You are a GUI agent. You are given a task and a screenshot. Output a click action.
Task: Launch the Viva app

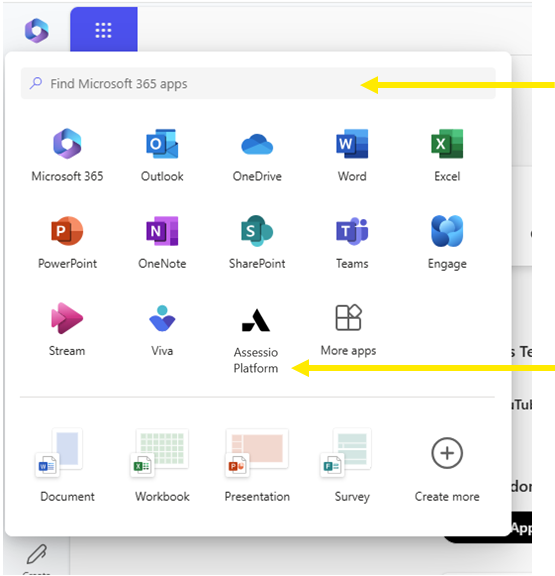click(162, 330)
